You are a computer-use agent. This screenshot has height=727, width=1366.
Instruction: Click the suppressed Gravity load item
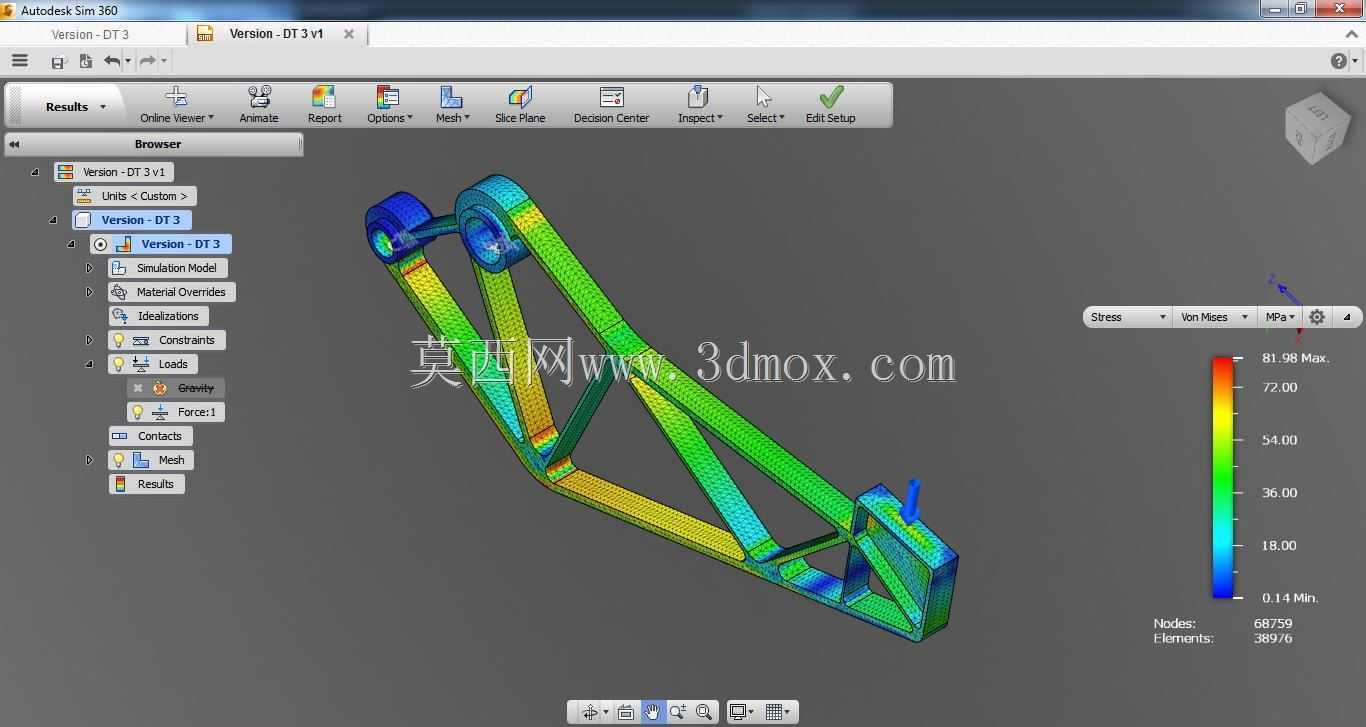176,388
